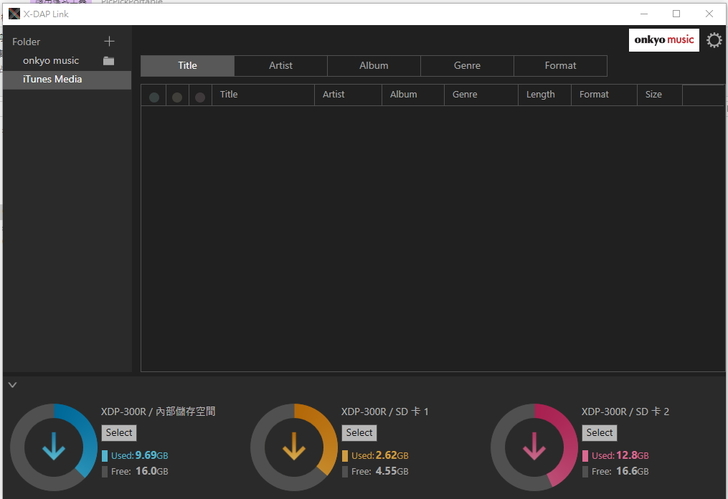Screen dimensions: 728x499
Task: Collapse the device panel with chevron
Action: [x=12, y=384]
